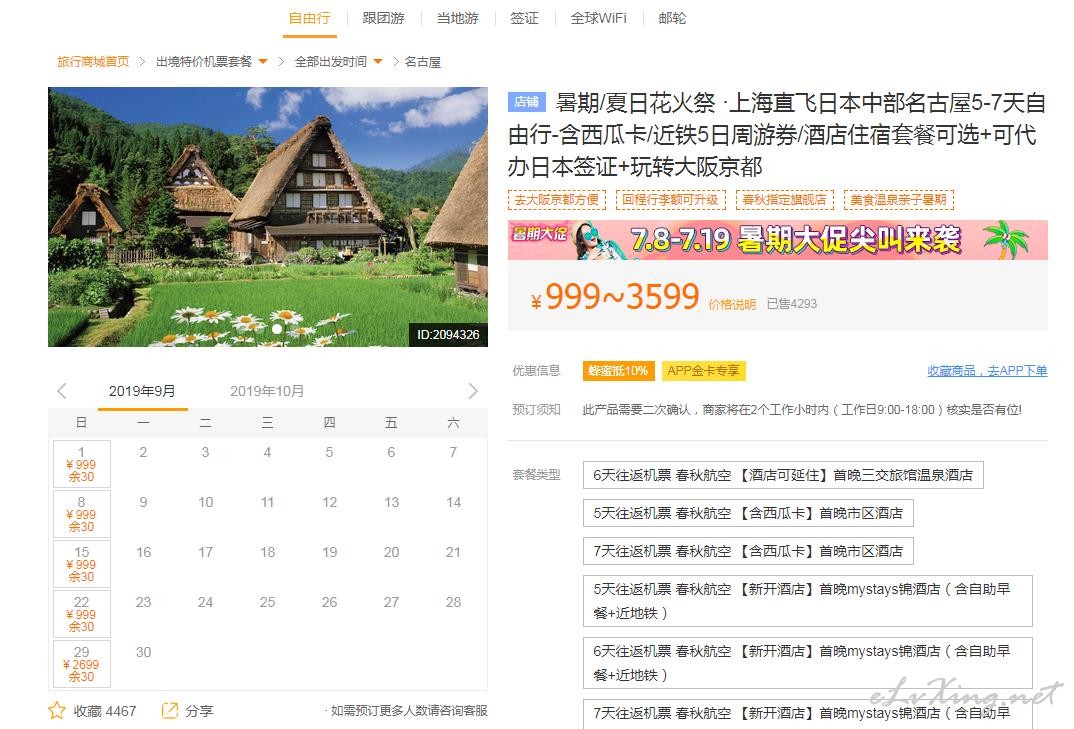Open 价格说明 price explanation

tap(732, 304)
